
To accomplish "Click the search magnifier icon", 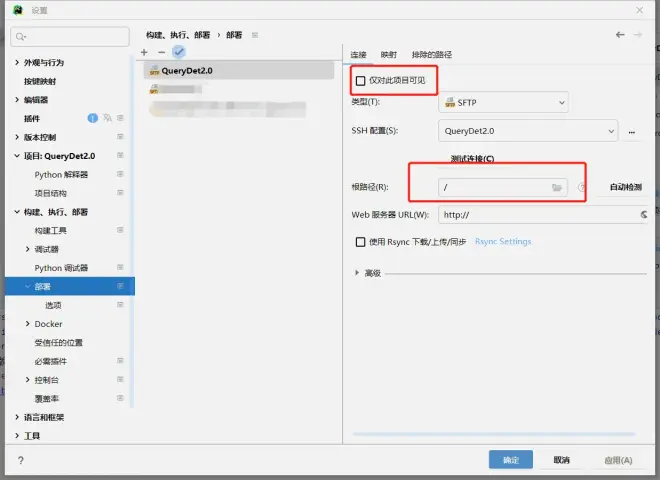I will [x=21, y=37].
